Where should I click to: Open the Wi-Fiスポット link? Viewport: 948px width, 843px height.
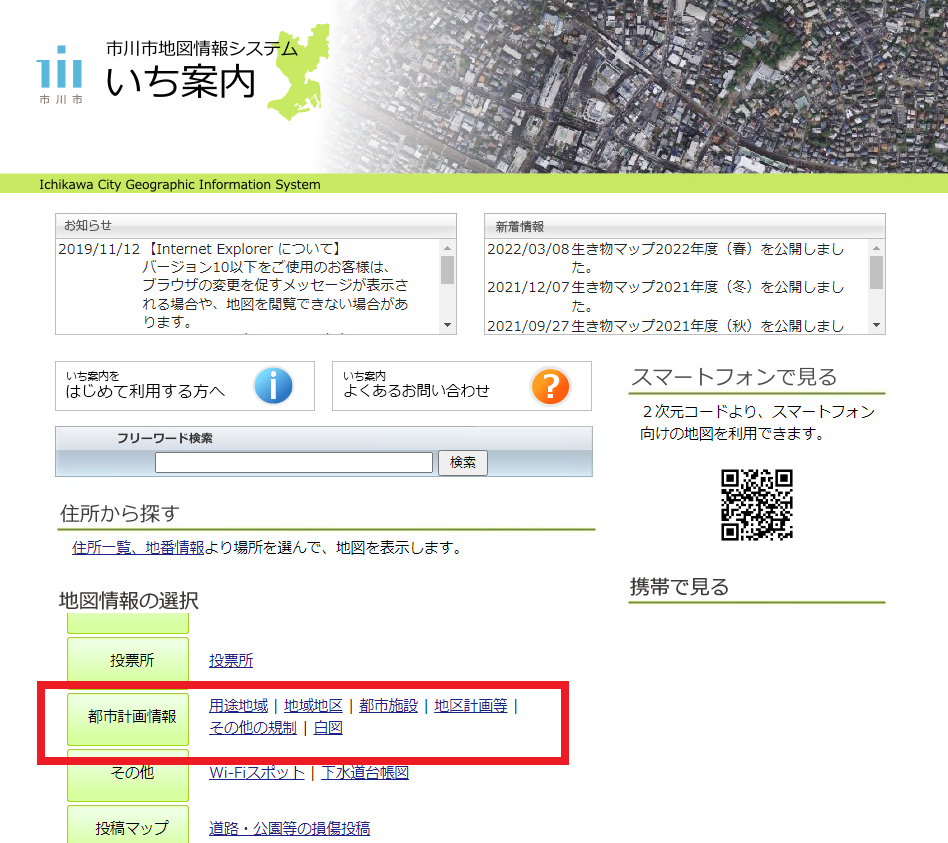(258, 773)
